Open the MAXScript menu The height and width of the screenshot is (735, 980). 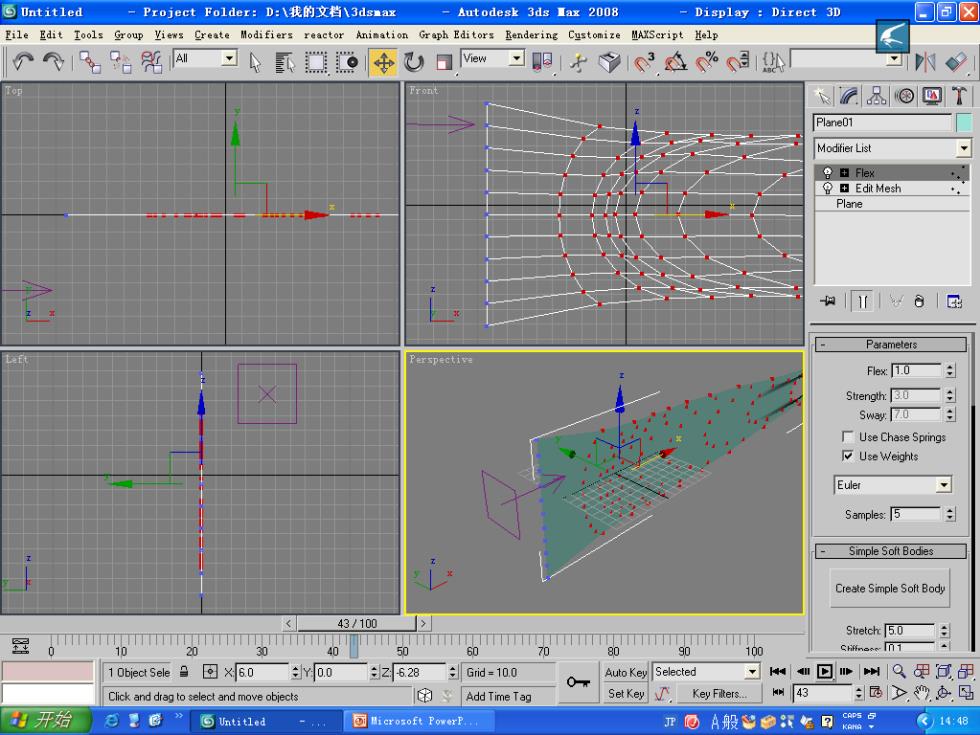657,35
